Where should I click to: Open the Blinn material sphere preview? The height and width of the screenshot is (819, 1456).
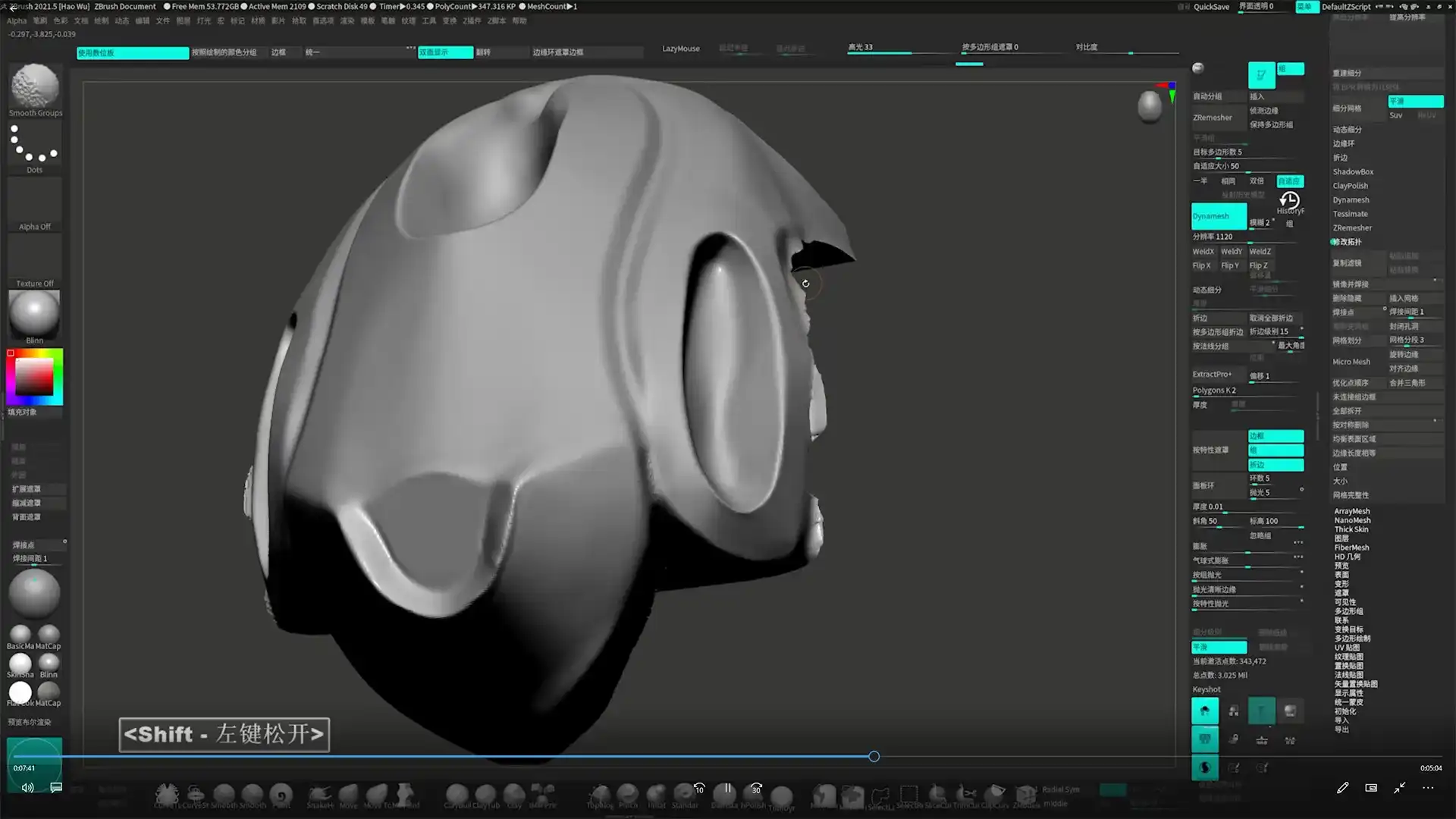(x=35, y=312)
